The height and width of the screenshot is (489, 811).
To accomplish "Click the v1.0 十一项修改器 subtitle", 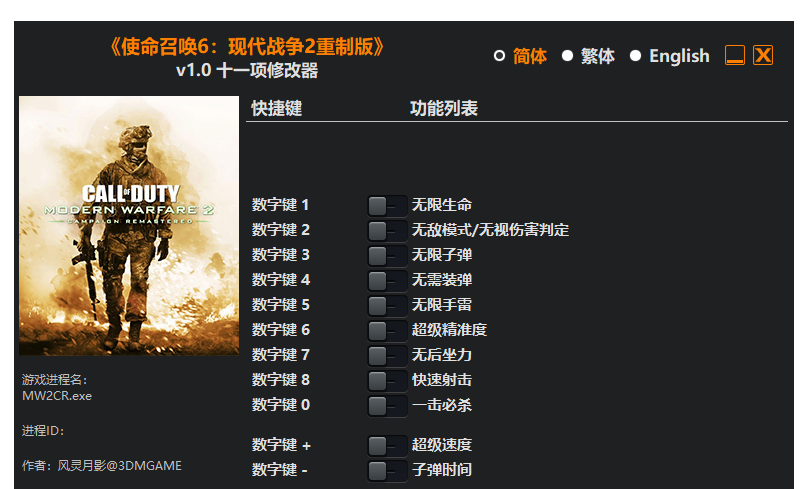I will [247, 70].
